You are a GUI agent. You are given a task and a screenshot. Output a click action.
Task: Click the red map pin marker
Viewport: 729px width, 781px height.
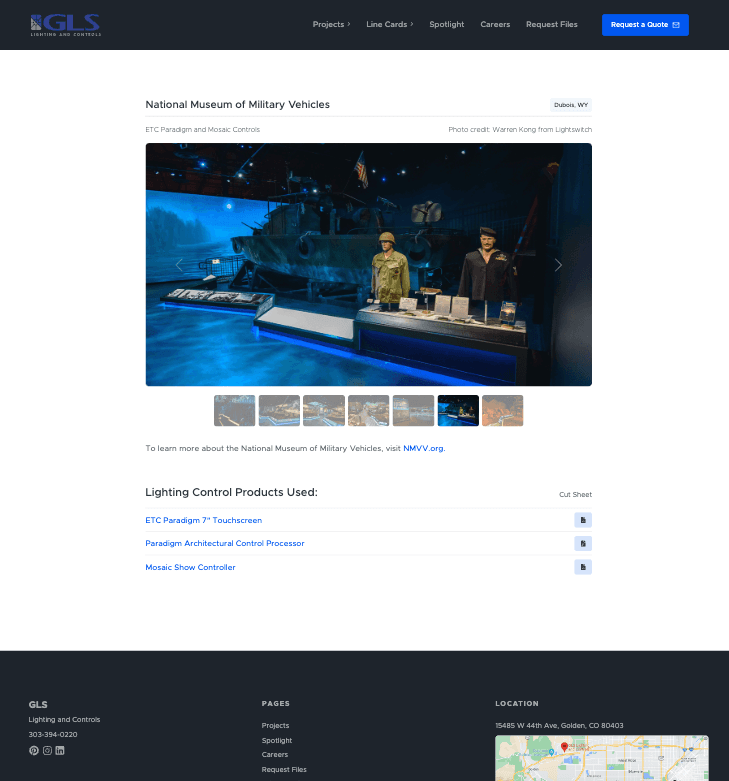coord(564,747)
